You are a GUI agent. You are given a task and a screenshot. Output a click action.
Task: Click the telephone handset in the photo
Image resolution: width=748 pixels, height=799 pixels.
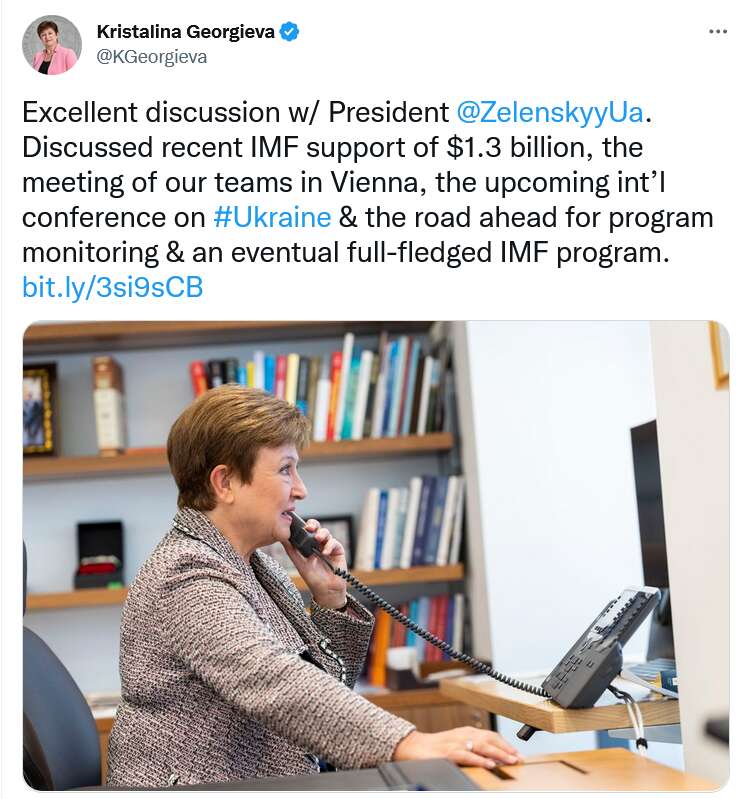[305, 535]
